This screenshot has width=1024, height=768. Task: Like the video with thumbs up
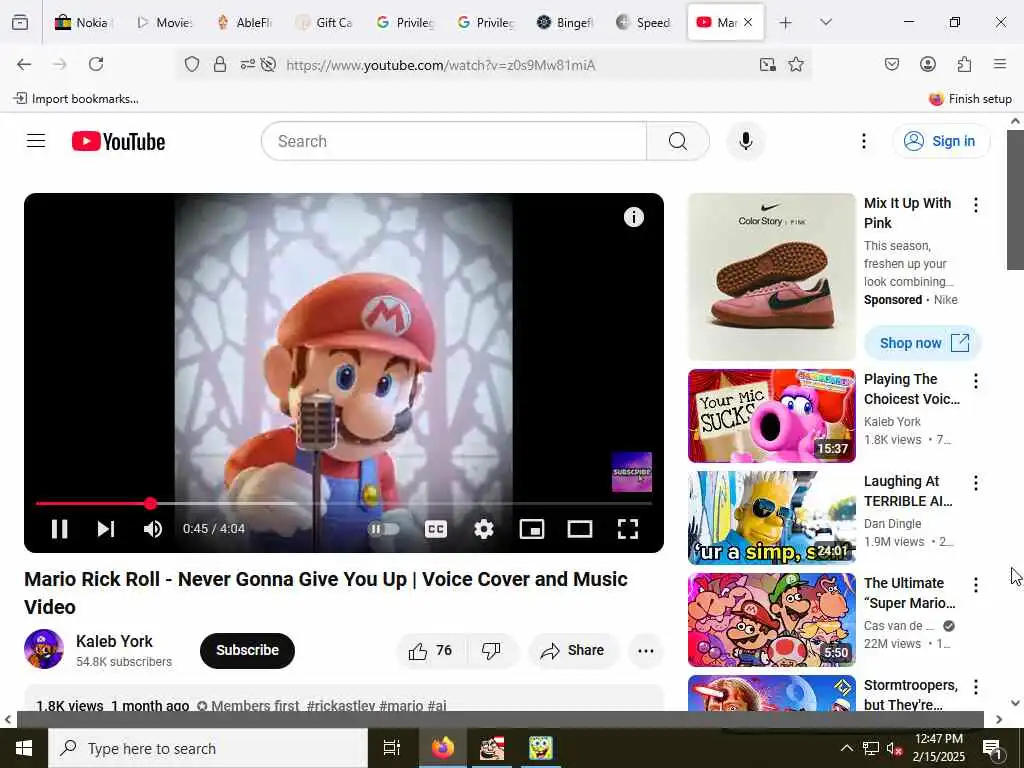[x=431, y=650]
